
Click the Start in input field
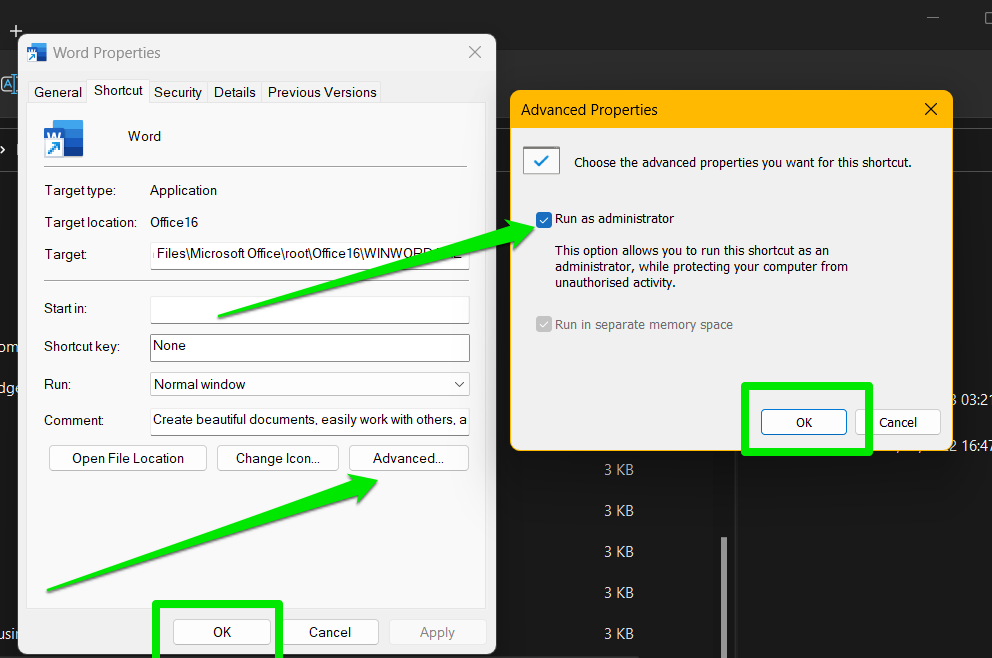pyautogui.click(x=309, y=309)
